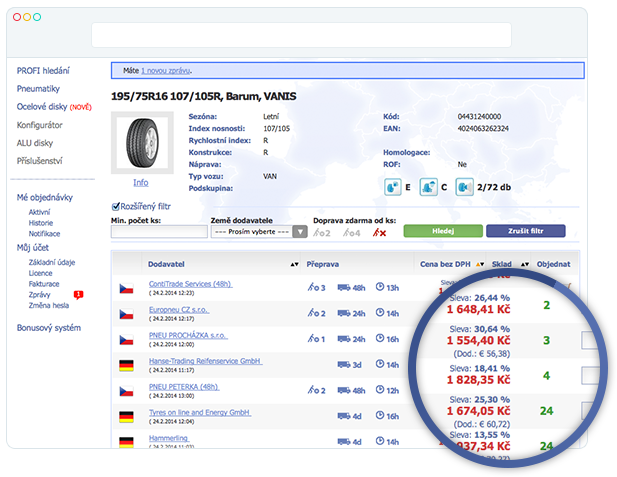Open PNEU PROCHÁZKA s.r.o. supplier link

point(188,335)
